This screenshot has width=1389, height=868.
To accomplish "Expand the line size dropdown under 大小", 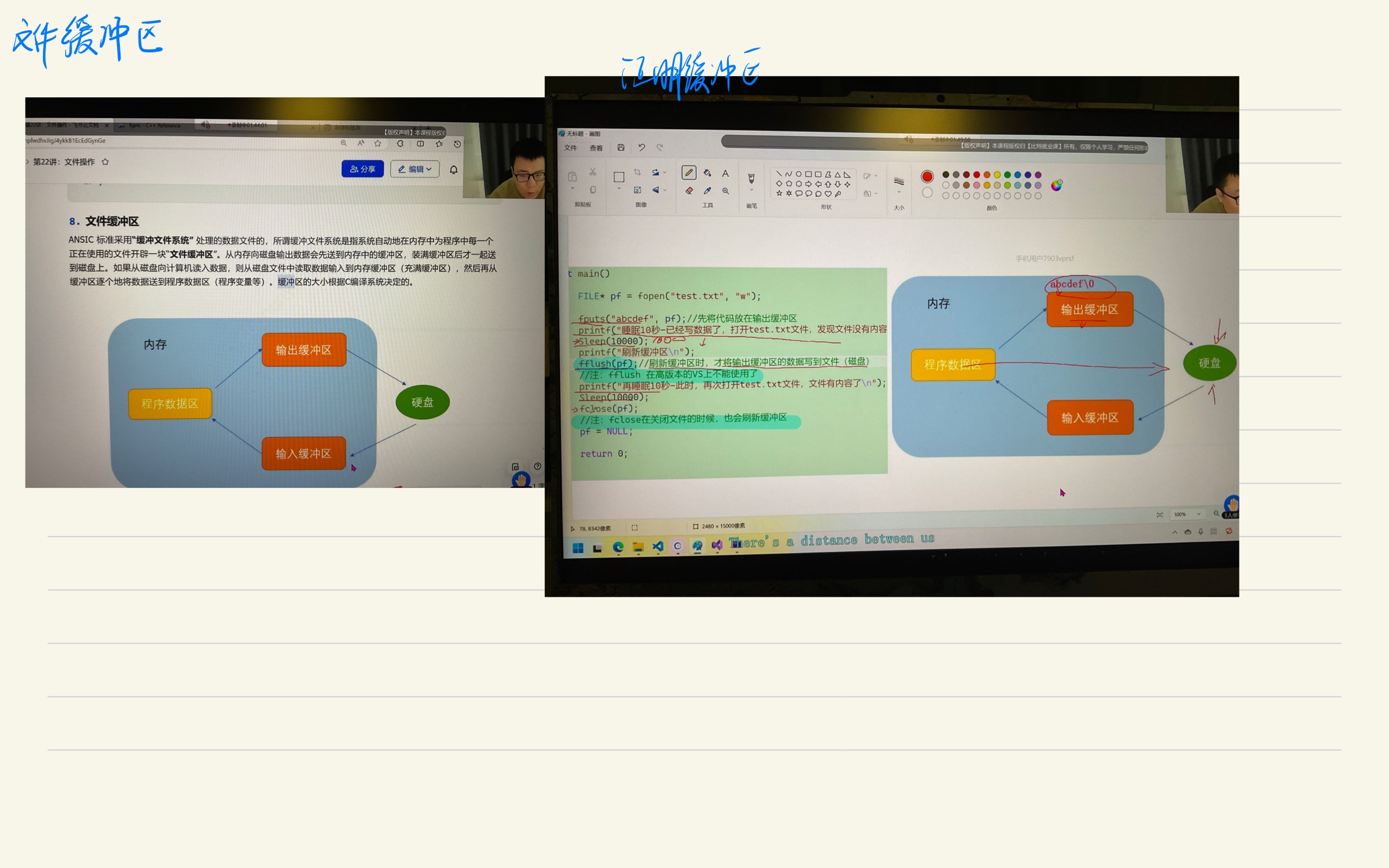I will coord(898,191).
